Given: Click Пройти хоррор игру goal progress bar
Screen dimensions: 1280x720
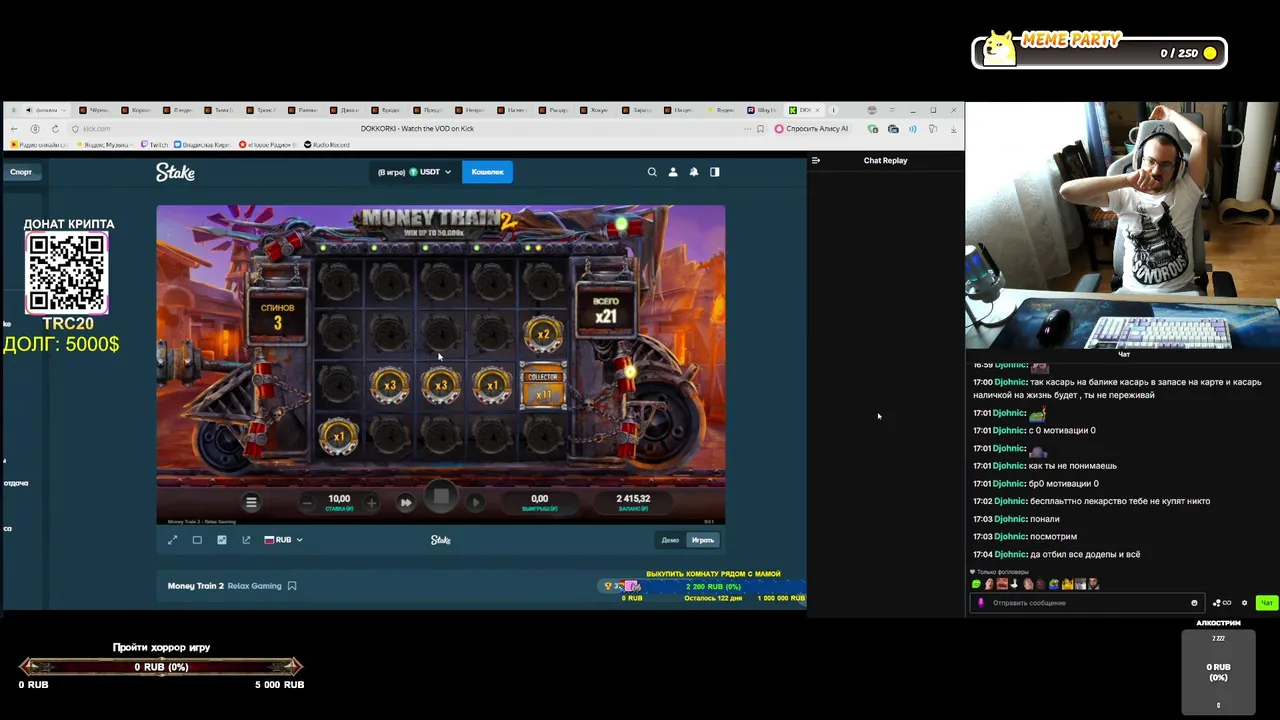Looking at the screenshot, I should (161, 667).
